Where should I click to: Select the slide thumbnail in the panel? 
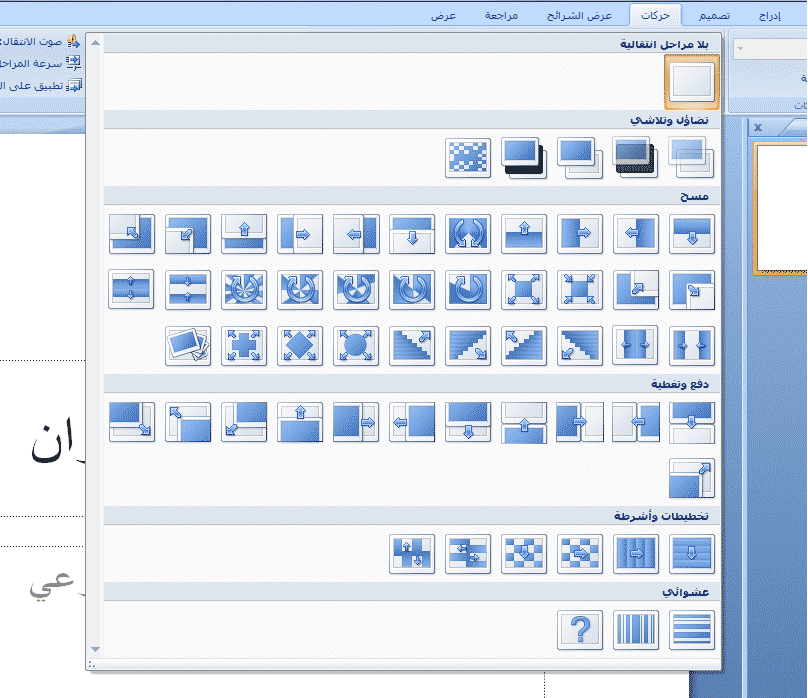(x=782, y=208)
